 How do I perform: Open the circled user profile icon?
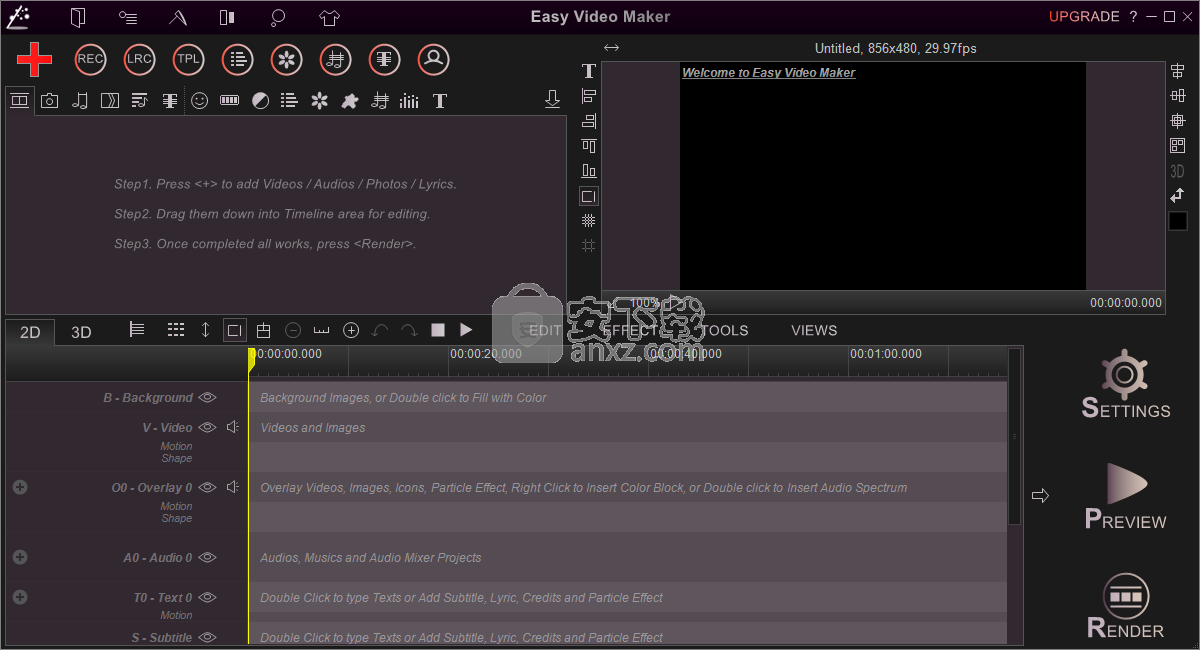[x=434, y=60]
